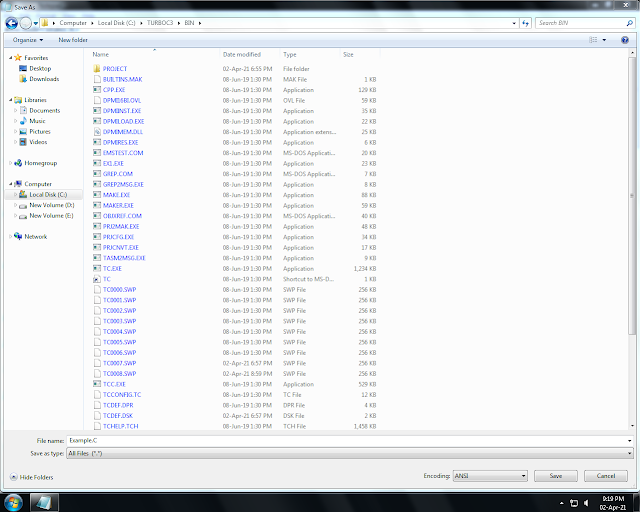Viewport: 640px width, 512px height.
Task: Open recent locations dropdown beside Forward arrow
Action: (36, 23)
